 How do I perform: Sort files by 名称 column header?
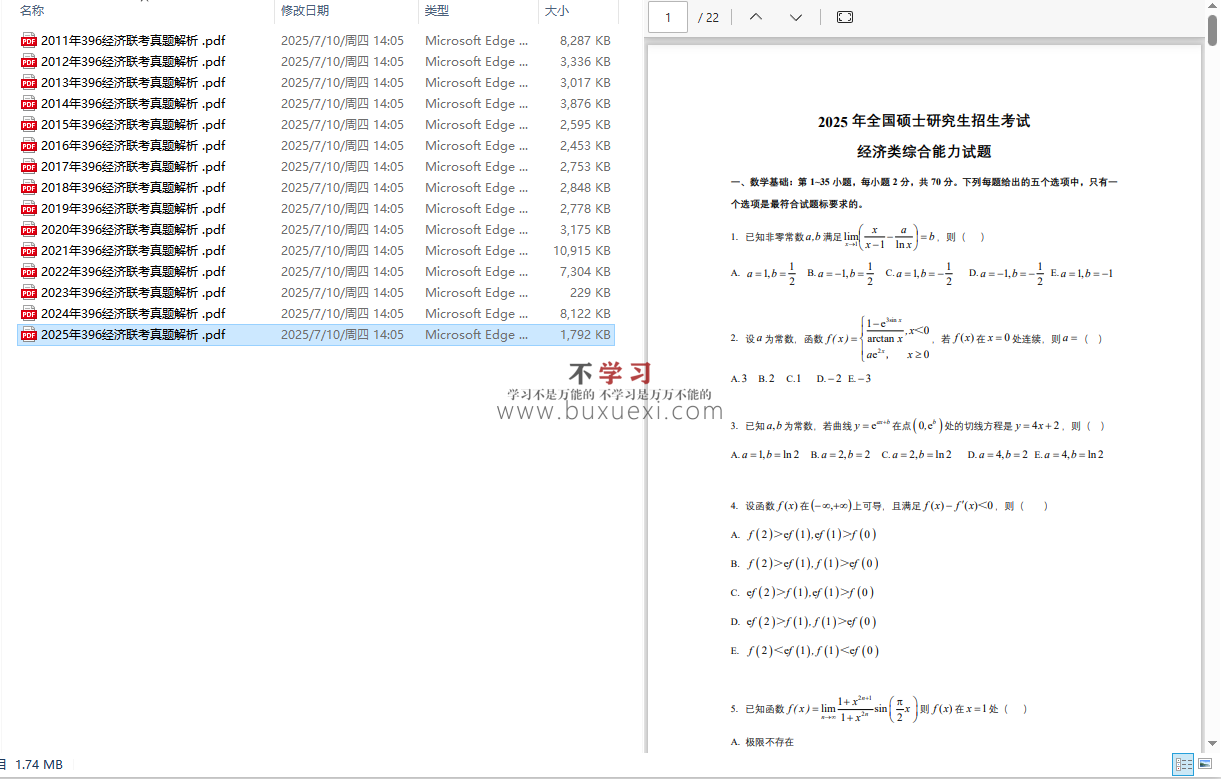32,11
